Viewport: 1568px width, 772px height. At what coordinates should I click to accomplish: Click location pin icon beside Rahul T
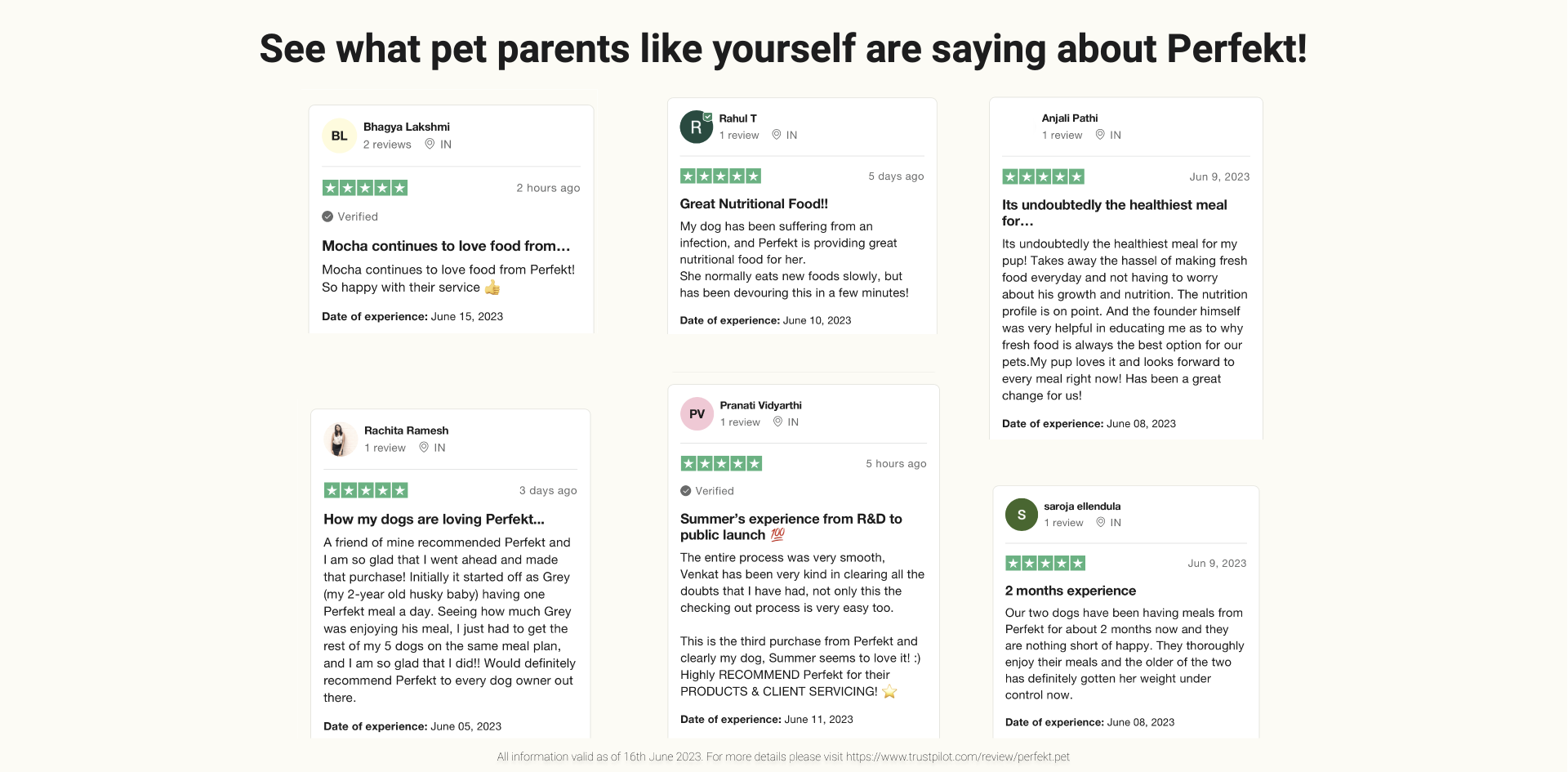777,135
